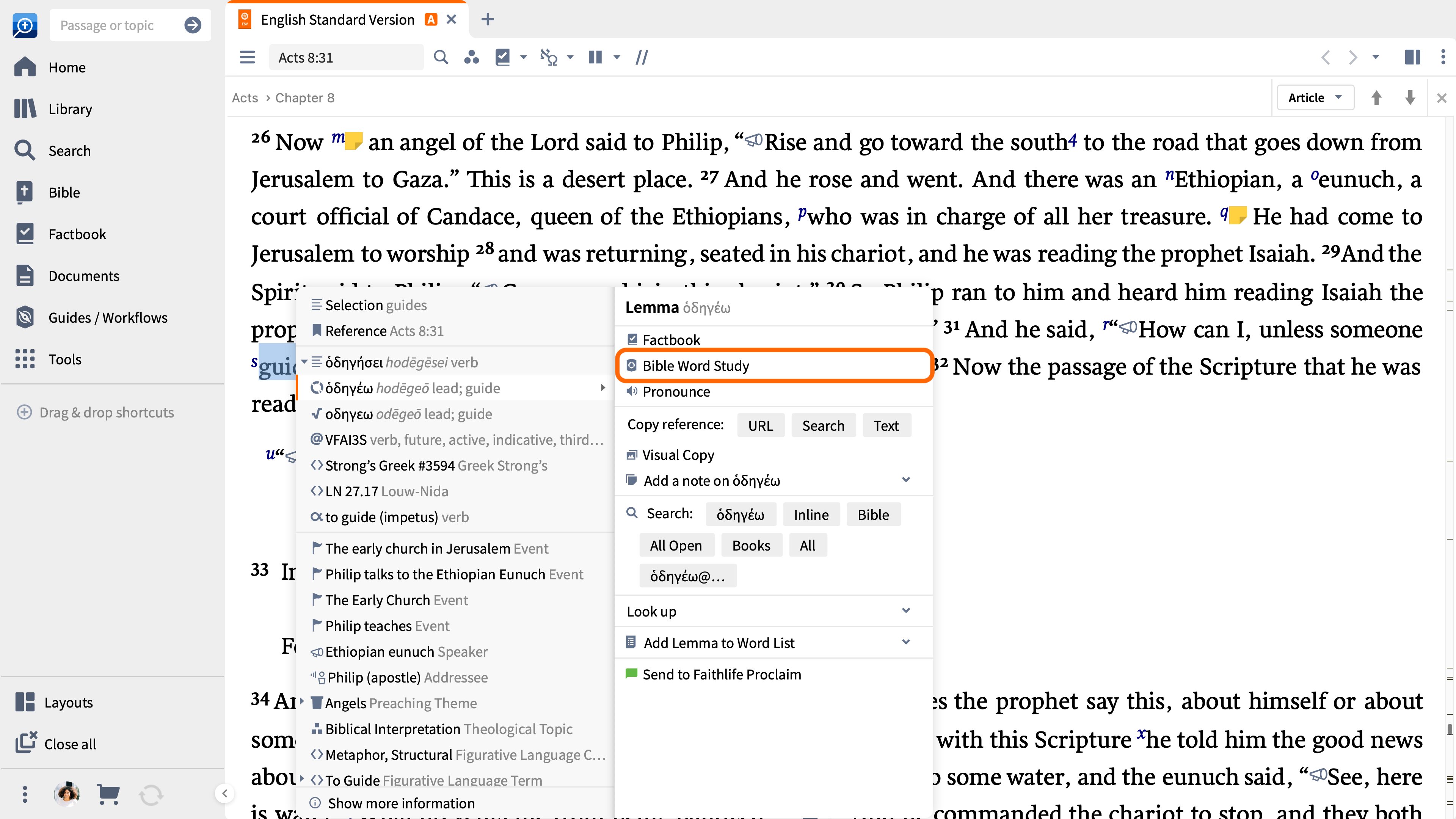Select Reference Acts 8:31 entry

[455, 331]
